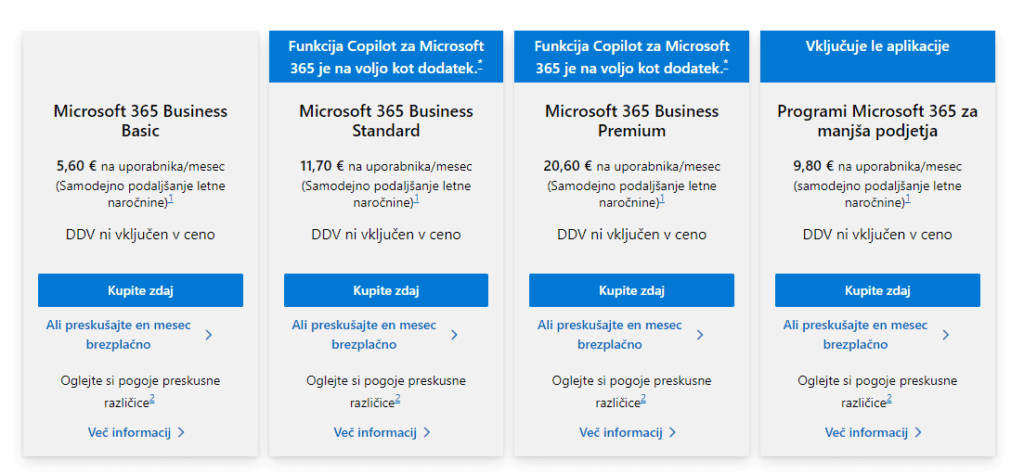
Task: Click chevron beside Programi Microsoft 365 free trial
Action: tap(945, 335)
